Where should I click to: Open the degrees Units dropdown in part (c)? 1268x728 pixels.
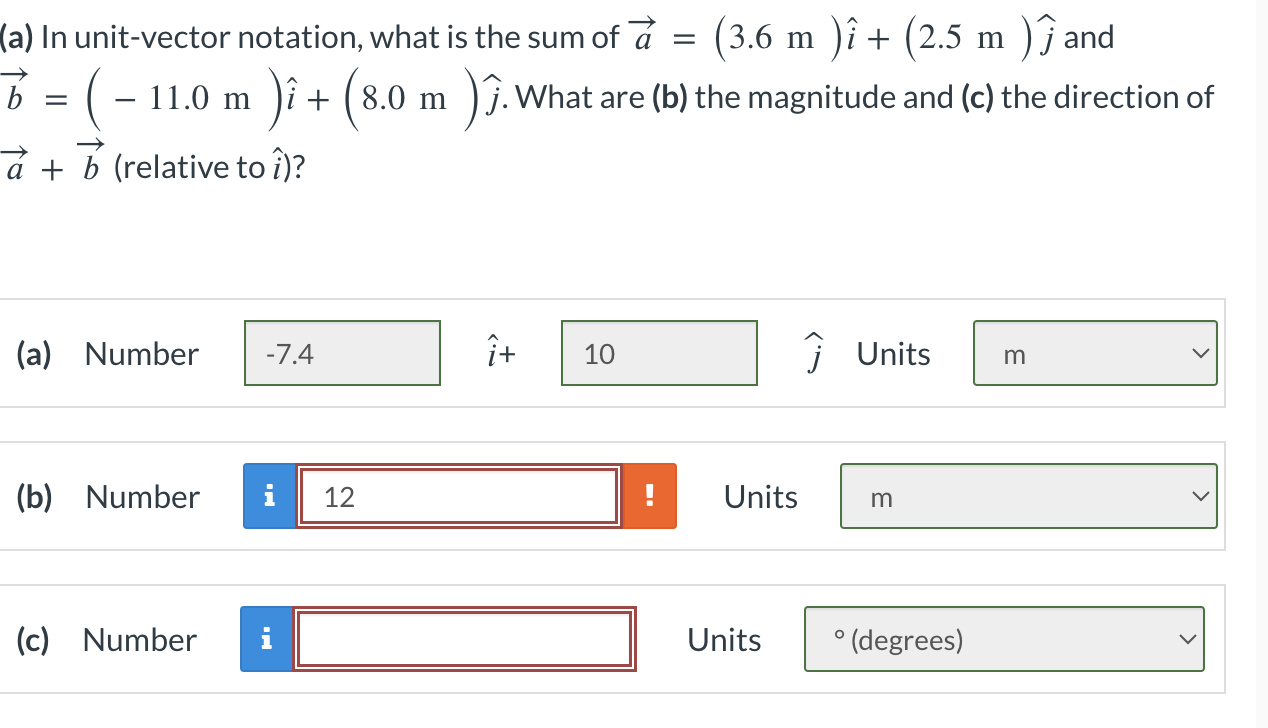pos(1004,639)
